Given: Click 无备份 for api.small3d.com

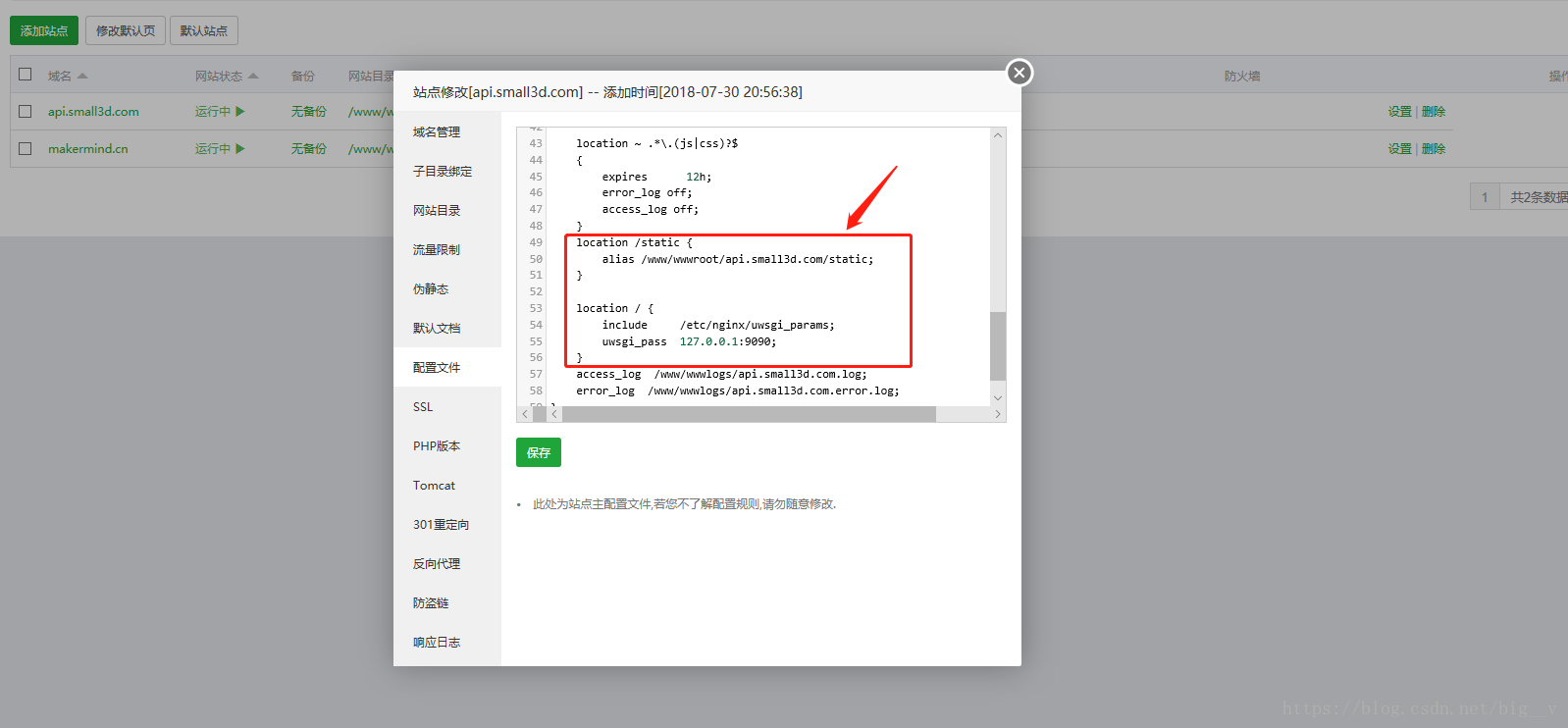Looking at the screenshot, I should (308, 112).
